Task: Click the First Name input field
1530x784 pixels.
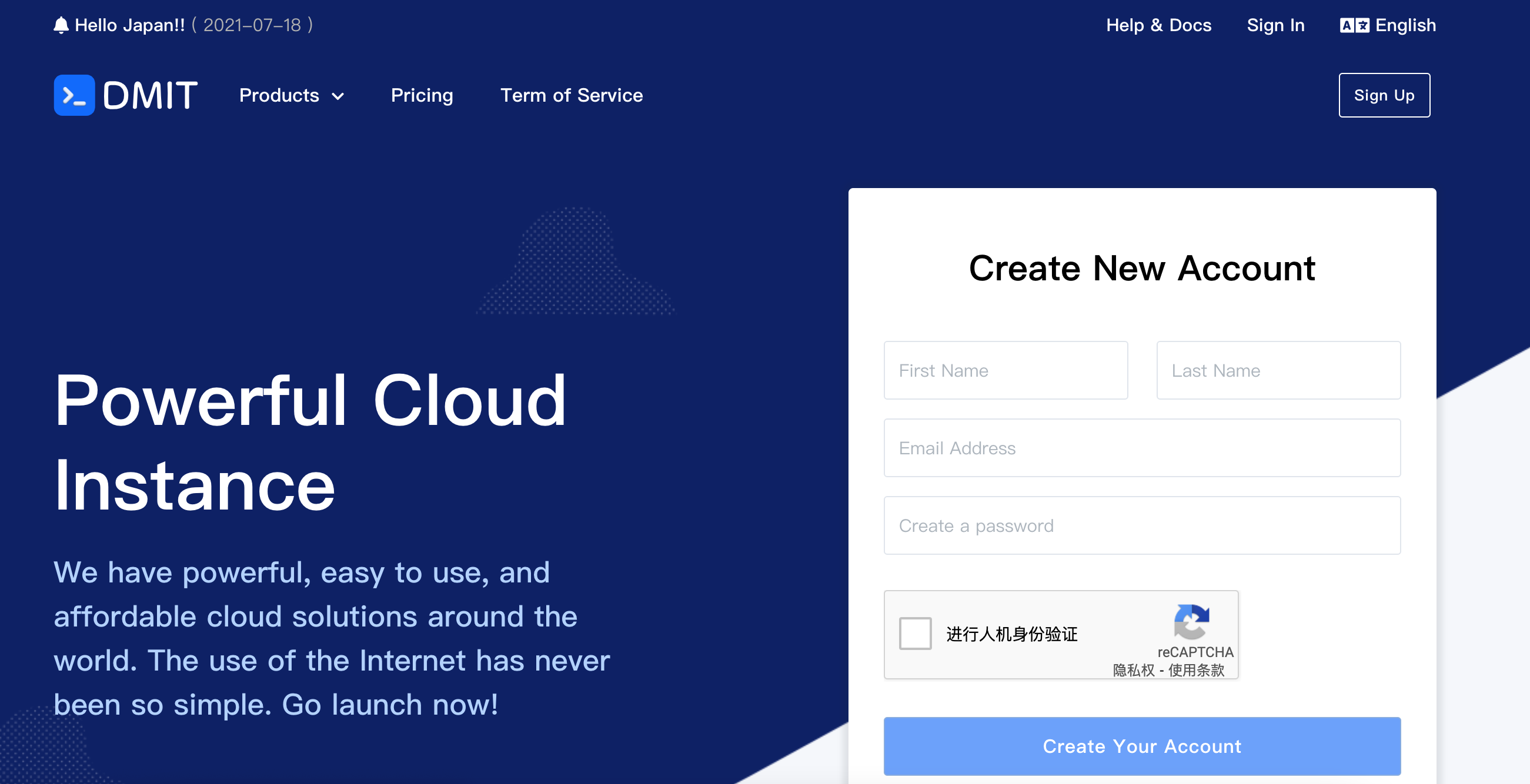Action: 1004,370
